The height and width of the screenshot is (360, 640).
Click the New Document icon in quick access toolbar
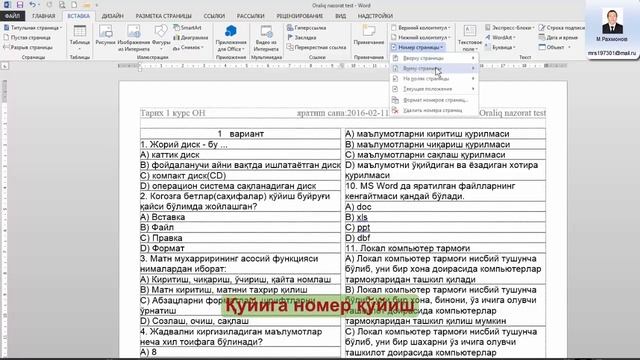point(74,5)
